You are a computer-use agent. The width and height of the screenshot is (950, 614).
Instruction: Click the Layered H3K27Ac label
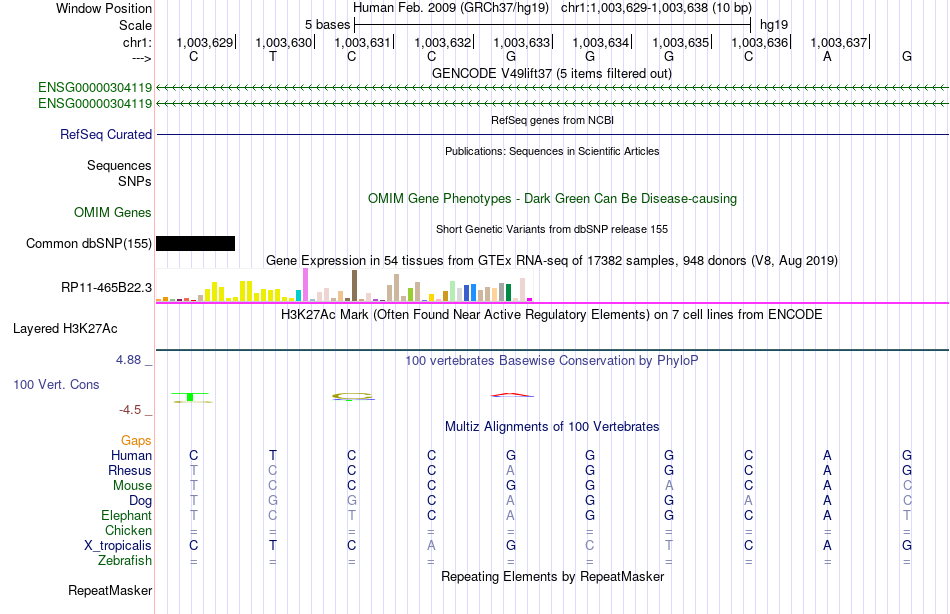pos(65,329)
